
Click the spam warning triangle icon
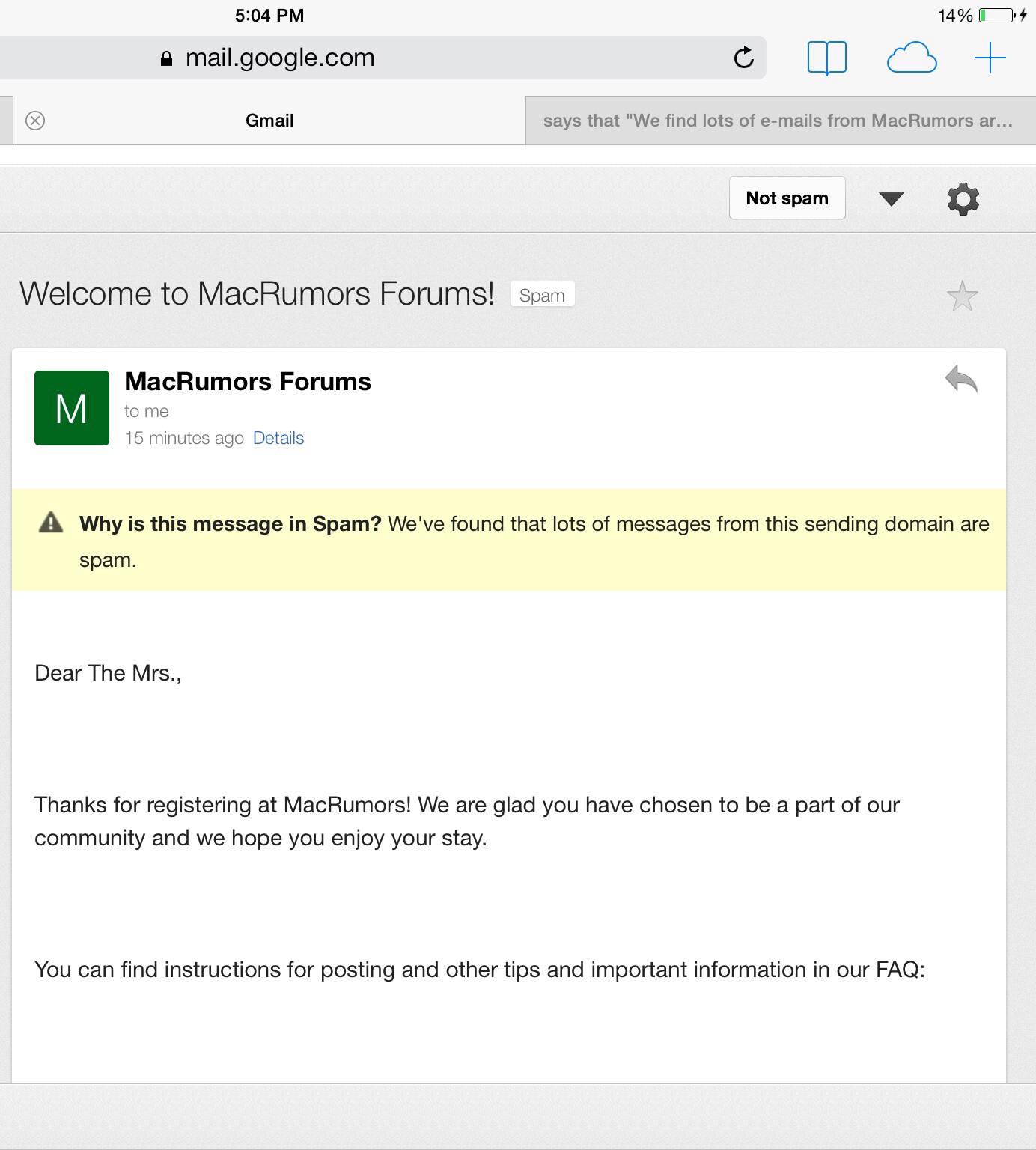click(51, 522)
